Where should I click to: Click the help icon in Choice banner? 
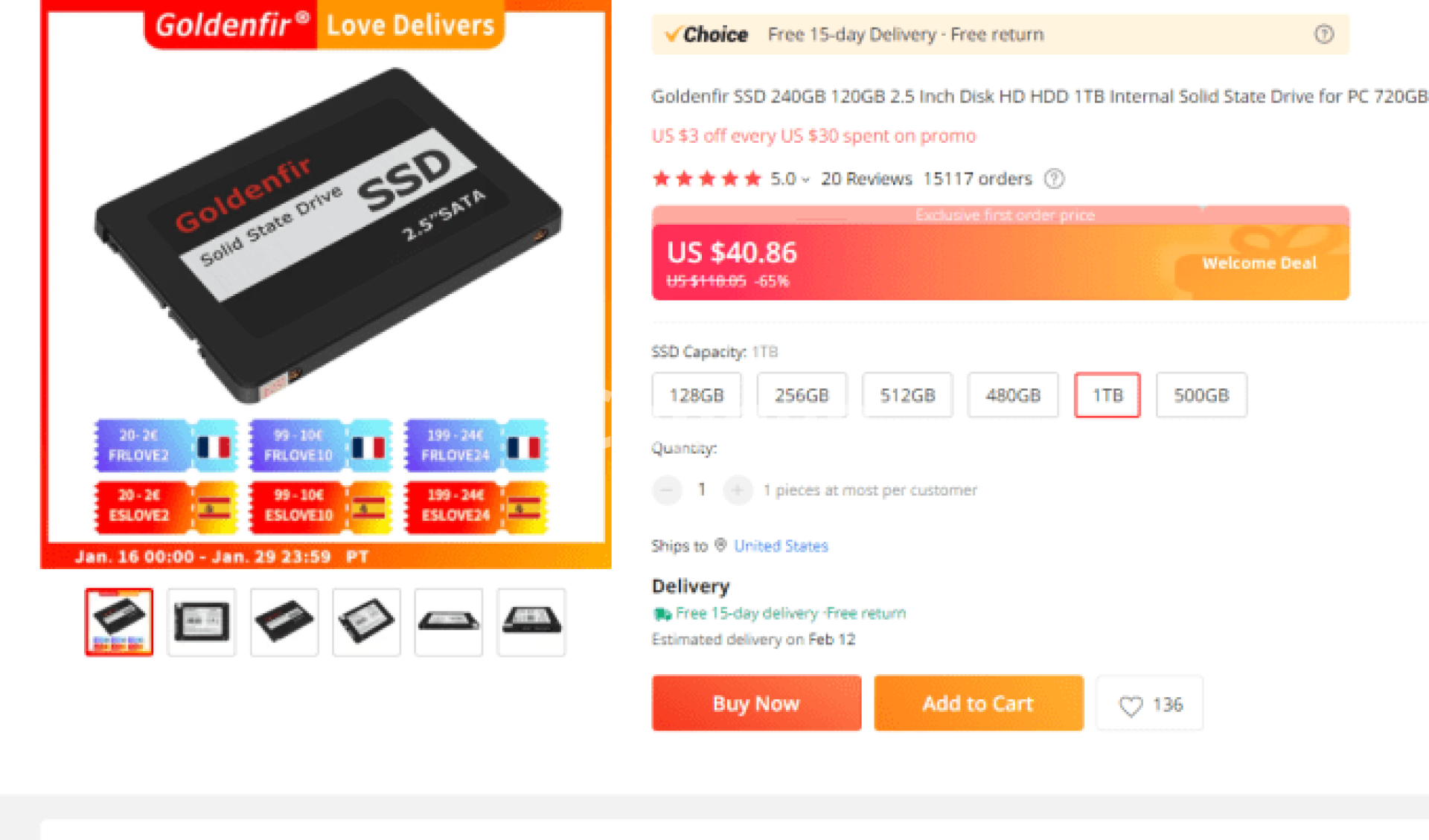pyautogui.click(x=1323, y=34)
